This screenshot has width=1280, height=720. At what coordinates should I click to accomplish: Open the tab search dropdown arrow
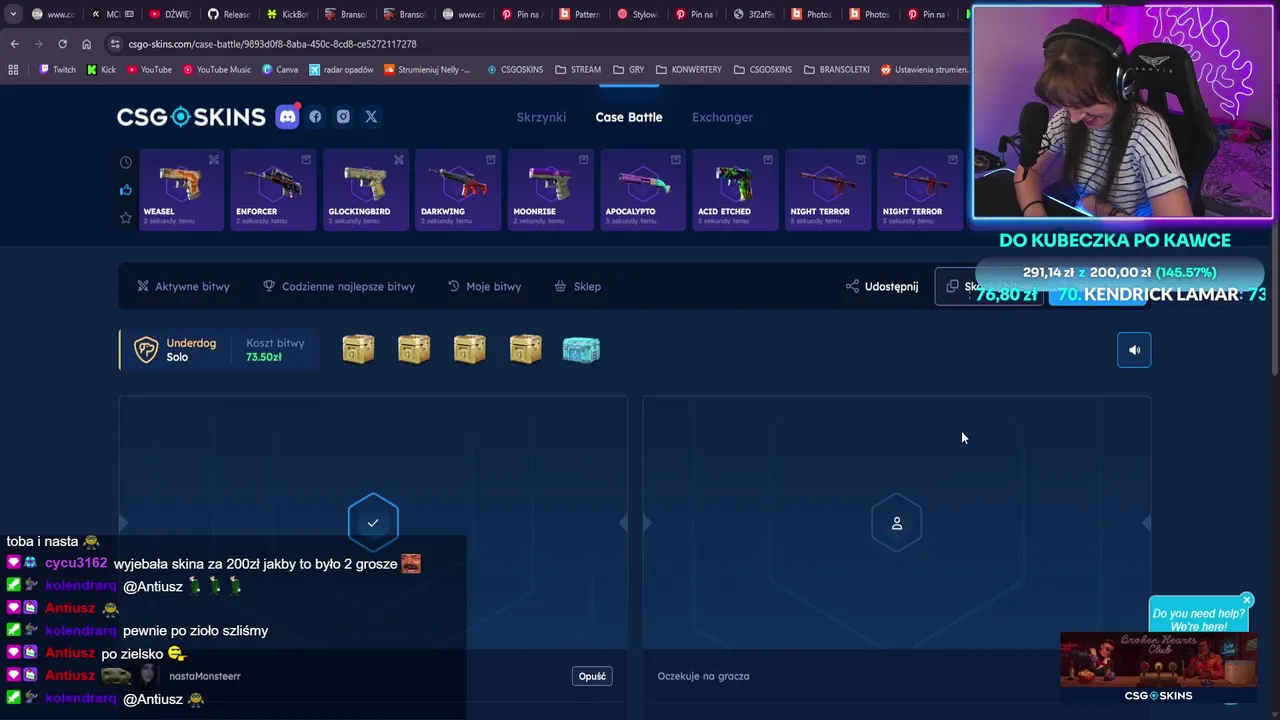(x=13, y=14)
